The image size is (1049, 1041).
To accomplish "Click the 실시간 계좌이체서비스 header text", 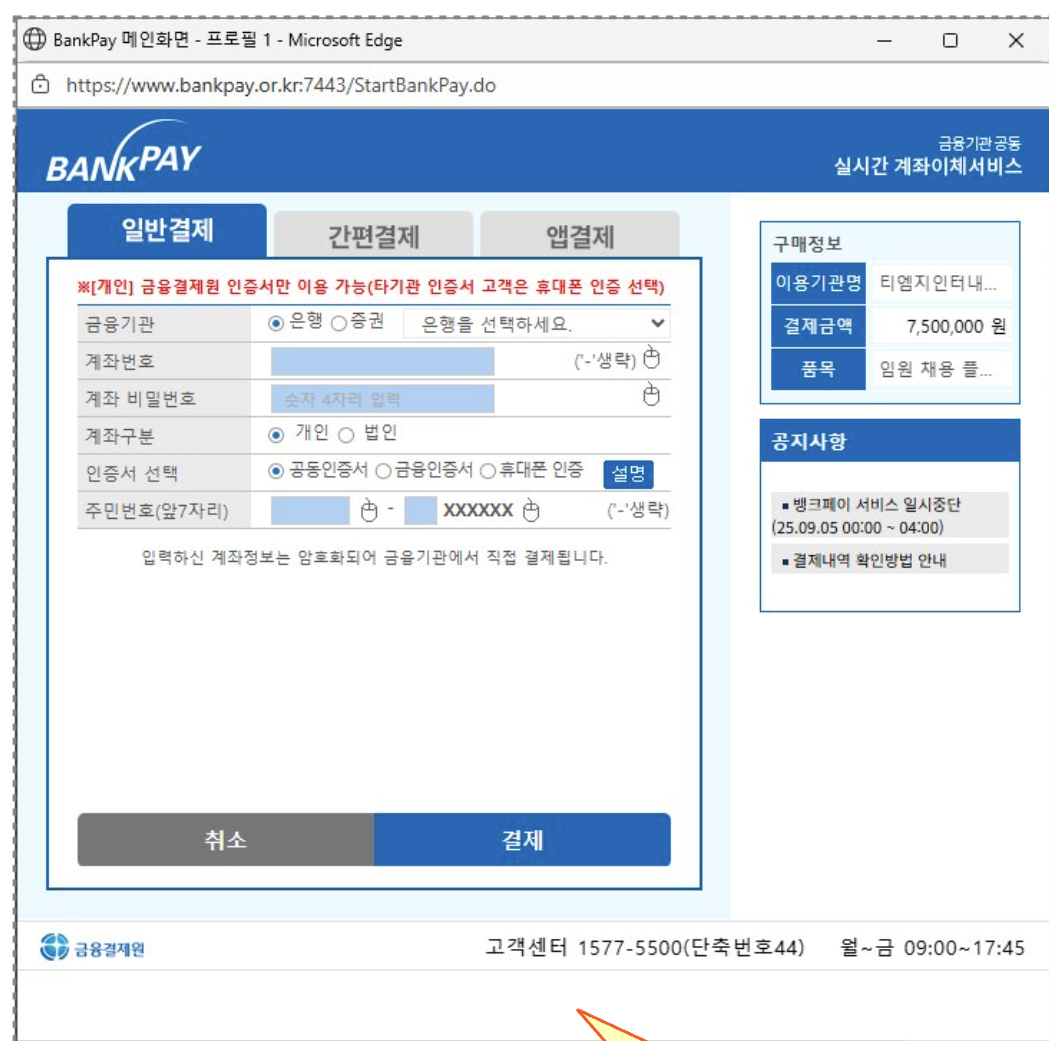I will pos(927,166).
